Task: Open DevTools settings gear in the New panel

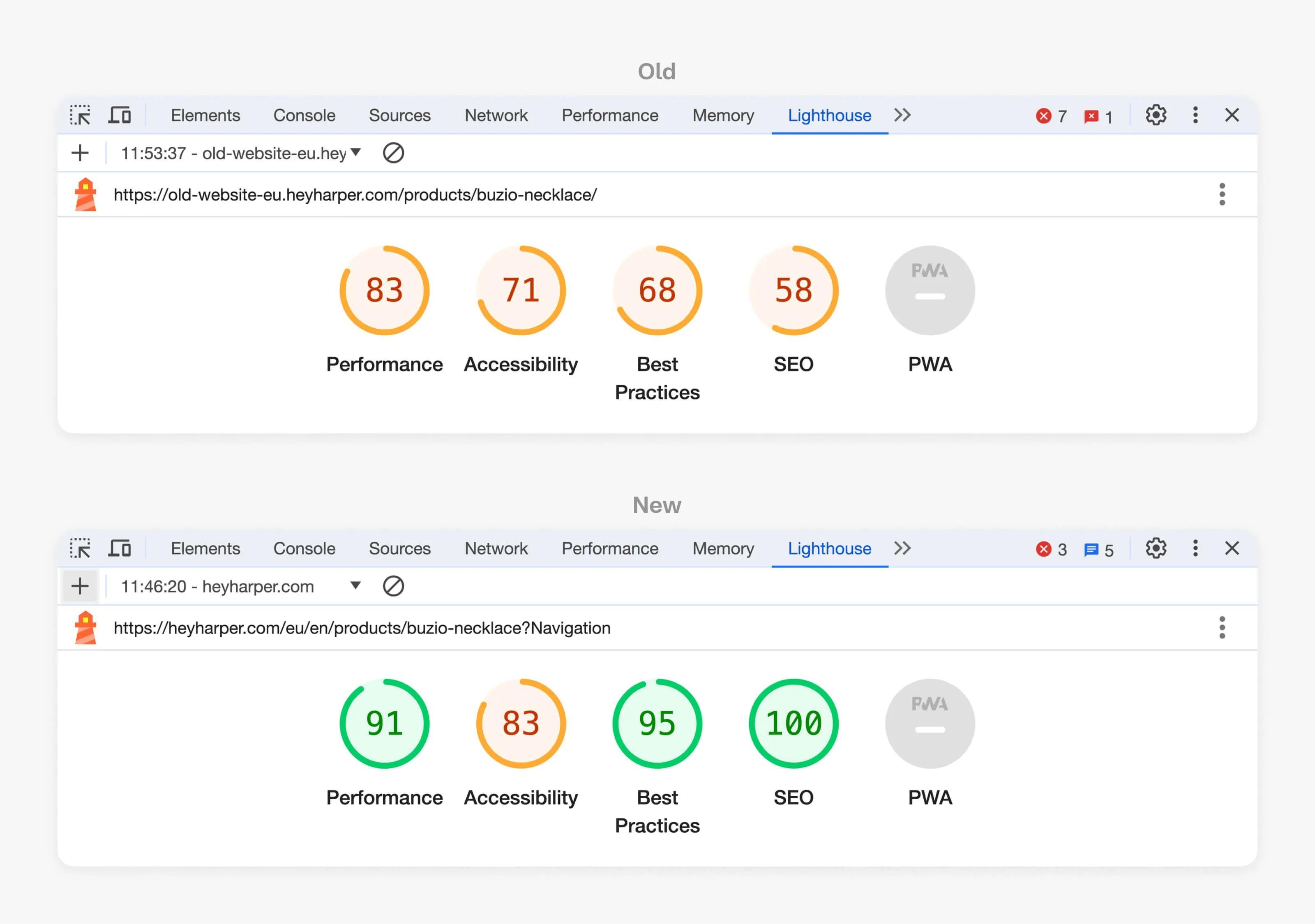Action: 1156,548
